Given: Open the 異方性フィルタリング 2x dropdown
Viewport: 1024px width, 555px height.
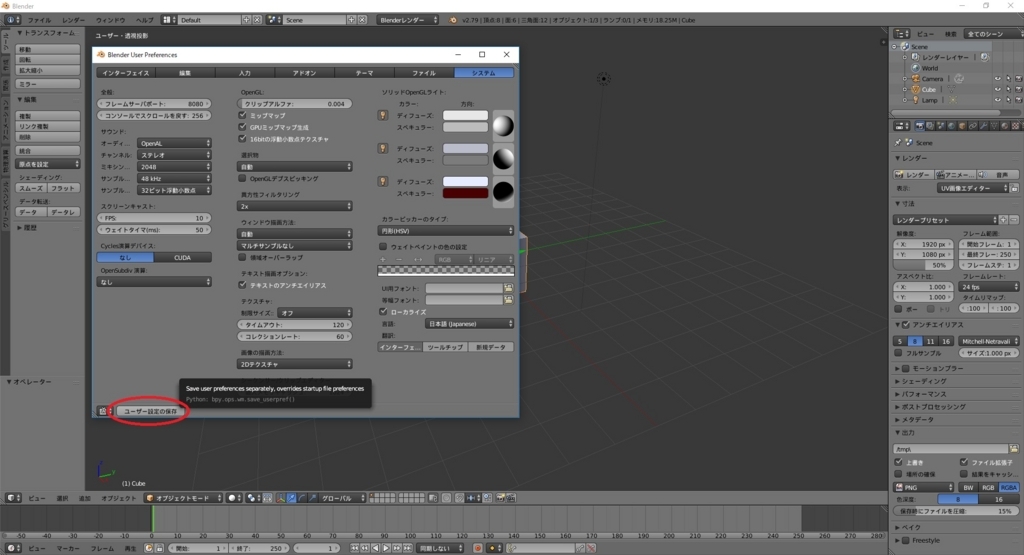Looking at the screenshot, I should coord(295,206).
